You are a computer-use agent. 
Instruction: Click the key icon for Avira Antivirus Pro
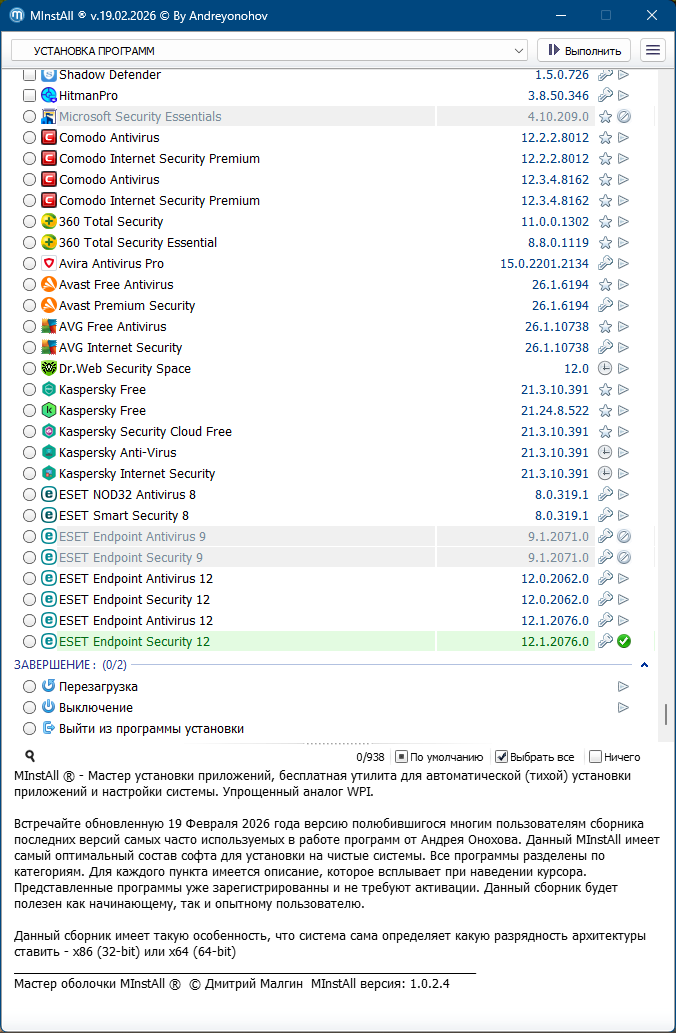605,264
